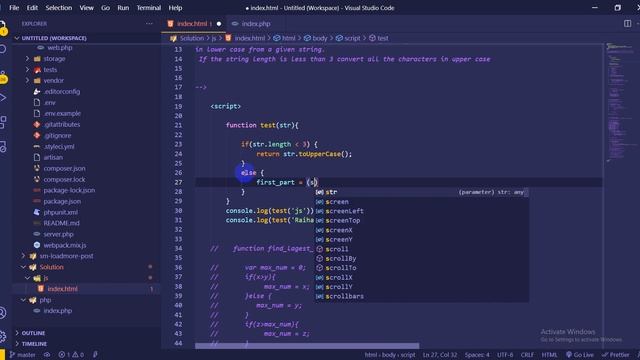This screenshot has width=640, height=360.
Task: Click the Ln 27, Col 32 status item
Action: pyautogui.click(x=440, y=355)
